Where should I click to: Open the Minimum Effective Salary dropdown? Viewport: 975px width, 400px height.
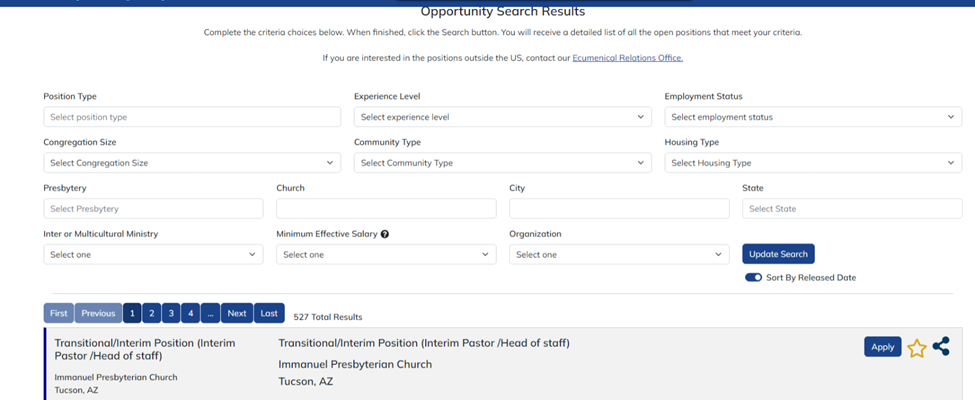(386, 255)
